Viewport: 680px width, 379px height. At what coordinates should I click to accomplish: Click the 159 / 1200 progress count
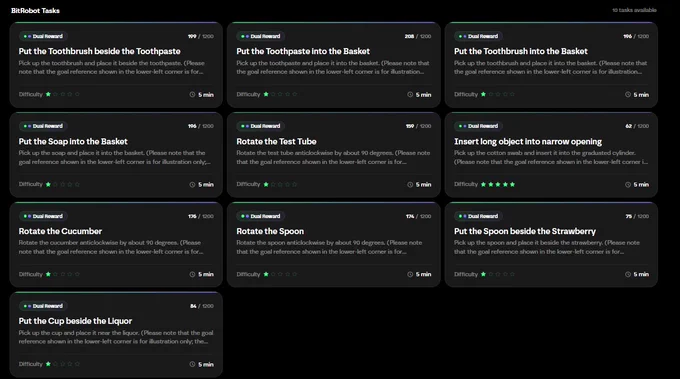click(418, 126)
